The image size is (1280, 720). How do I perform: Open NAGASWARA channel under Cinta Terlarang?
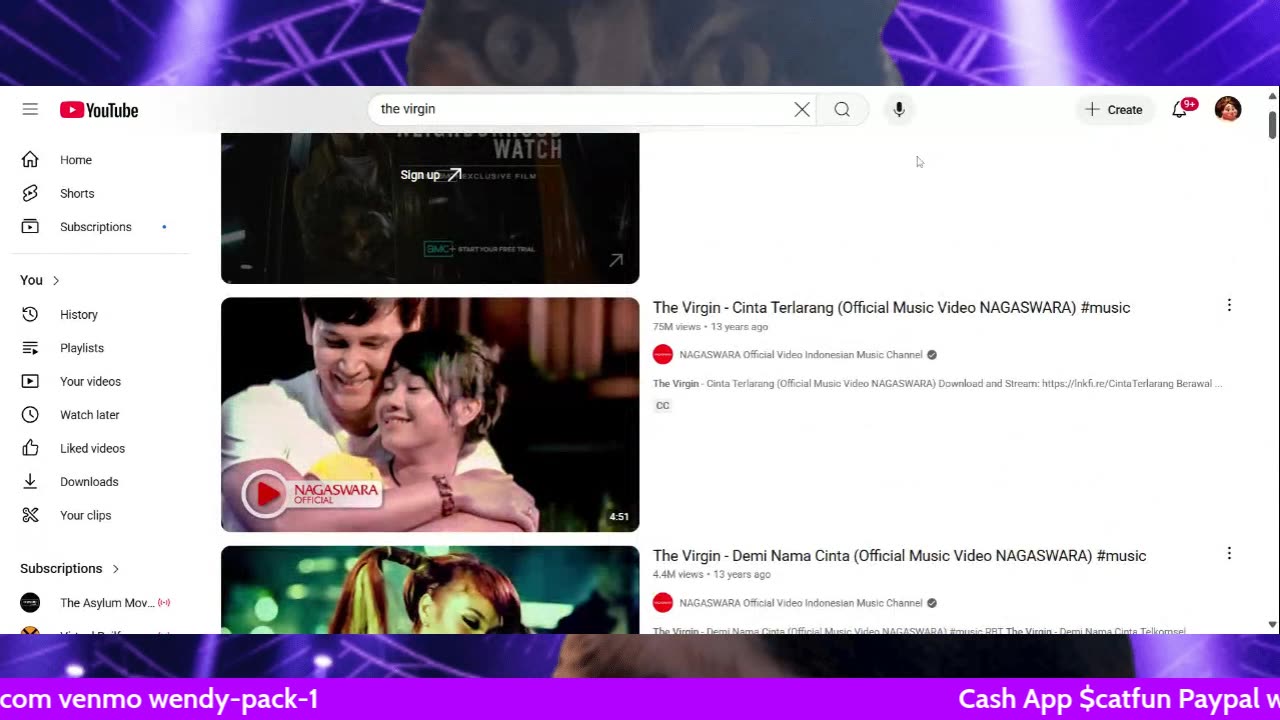[x=801, y=355]
